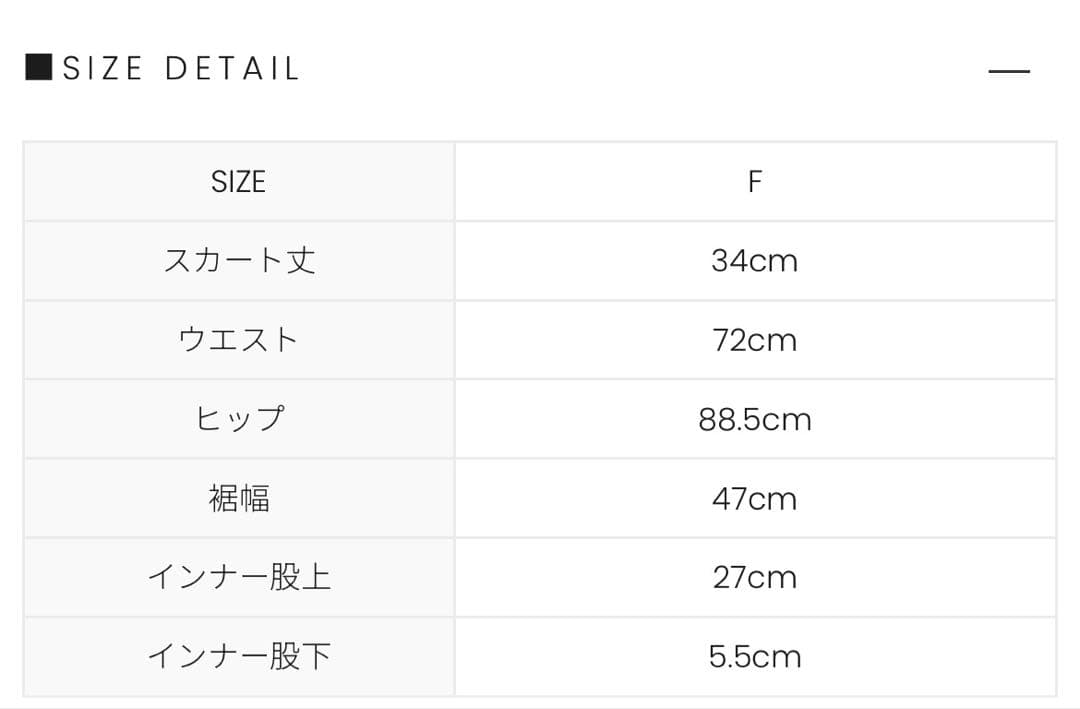Click the 34cm skirt length value
Screen dimensions: 1080x709
[x=756, y=260]
